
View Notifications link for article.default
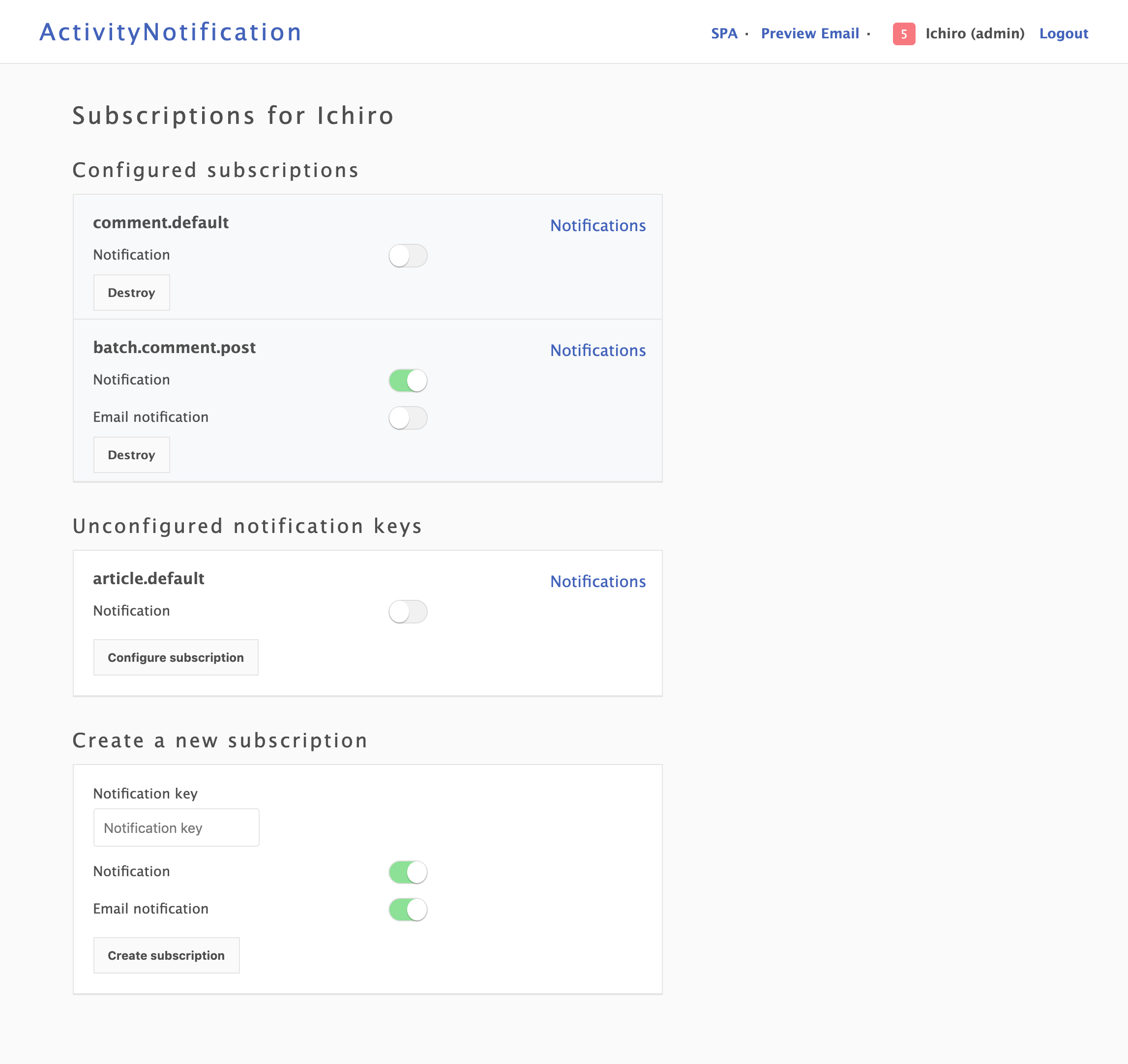(597, 582)
